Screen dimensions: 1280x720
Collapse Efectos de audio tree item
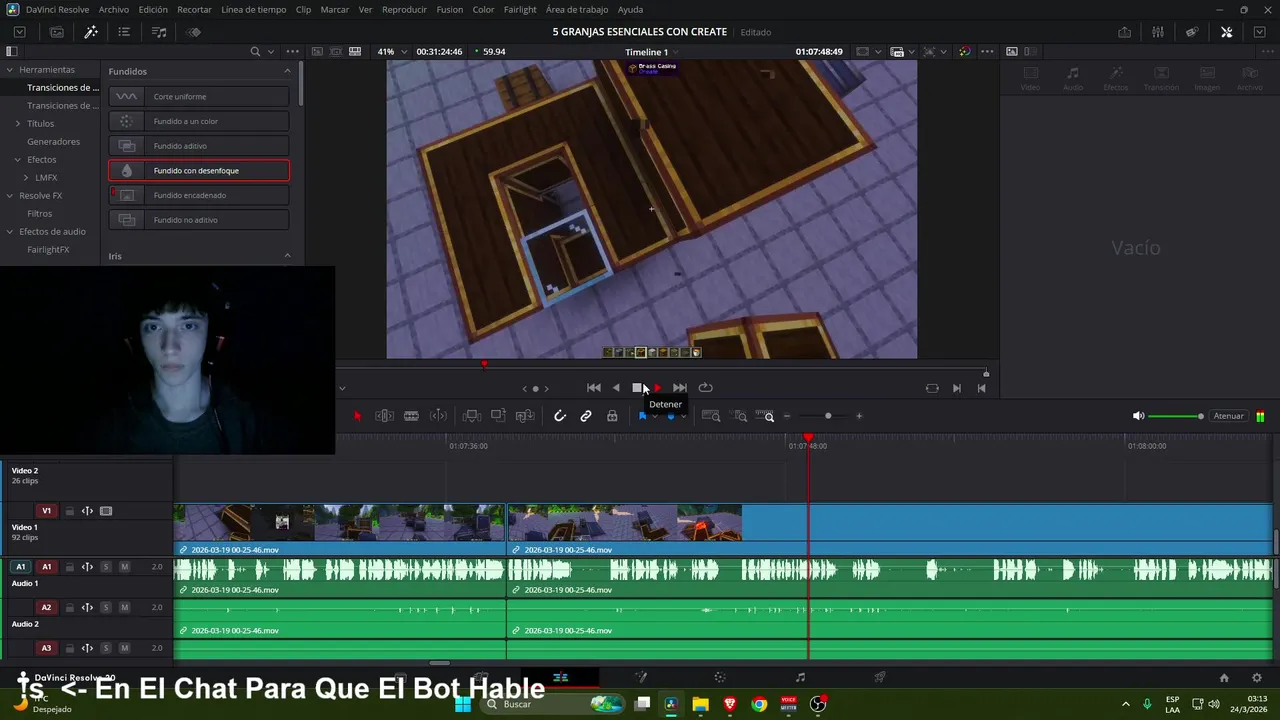tap(9, 231)
